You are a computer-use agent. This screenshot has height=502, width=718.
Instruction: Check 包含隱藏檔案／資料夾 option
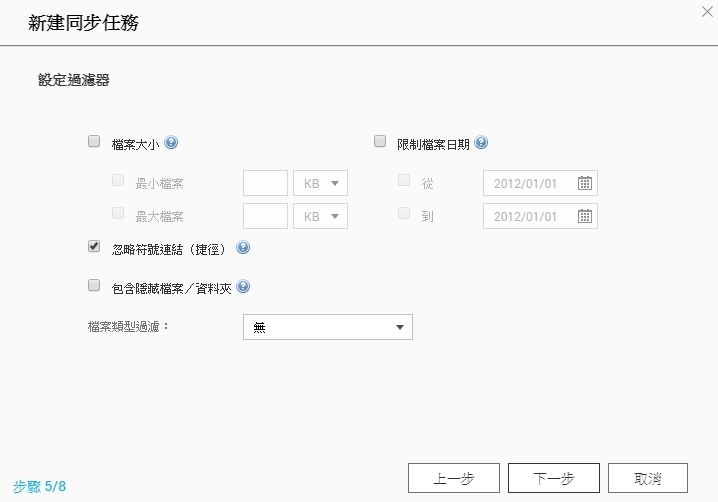pyautogui.click(x=94, y=285)
